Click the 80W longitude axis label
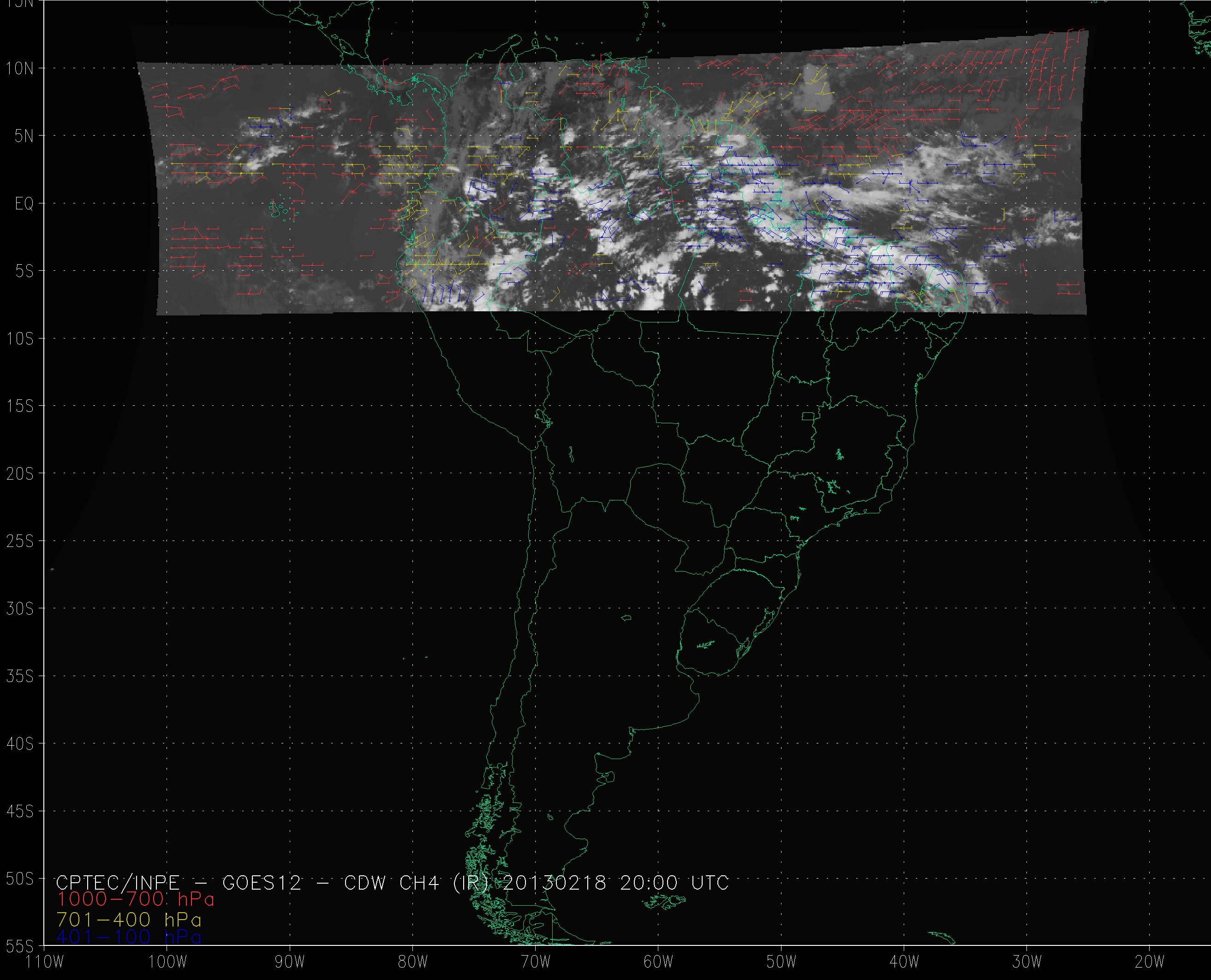 pos(413,962)
